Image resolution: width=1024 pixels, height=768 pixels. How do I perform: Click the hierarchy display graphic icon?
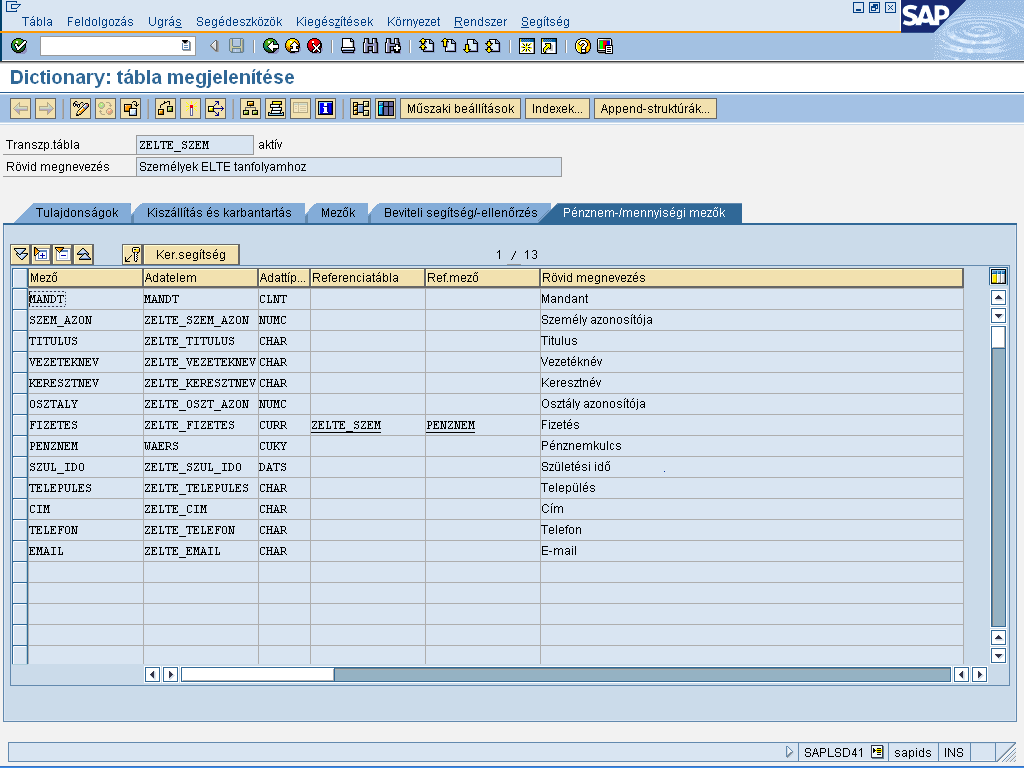[360, 108]
